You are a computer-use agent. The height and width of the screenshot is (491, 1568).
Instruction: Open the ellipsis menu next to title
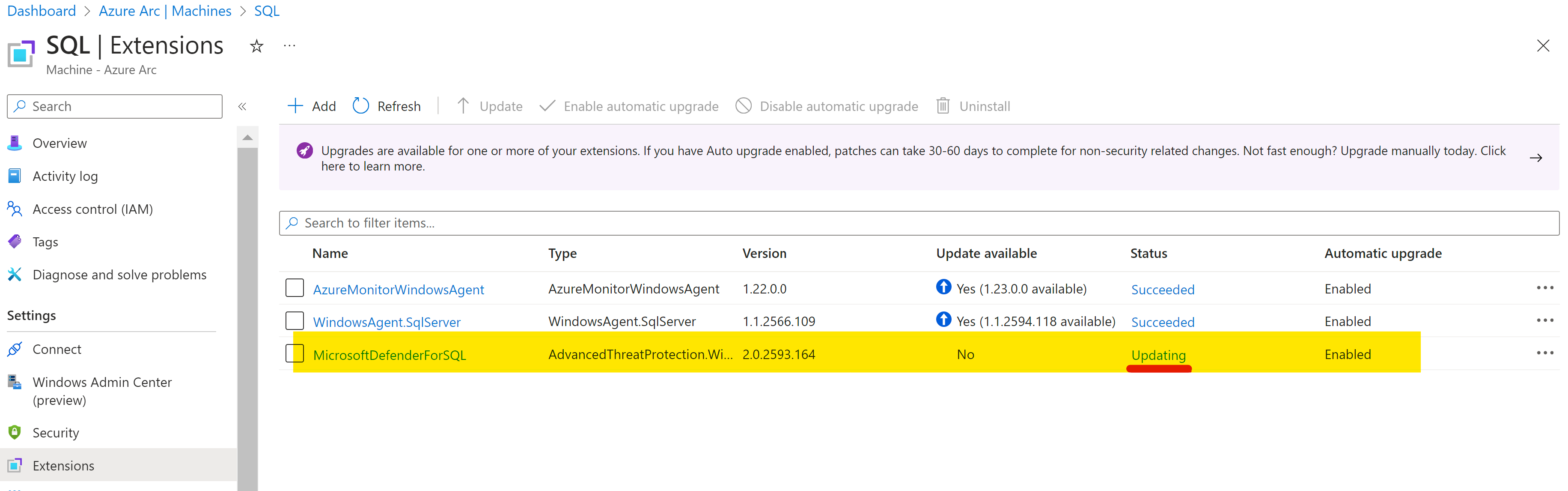290,46
